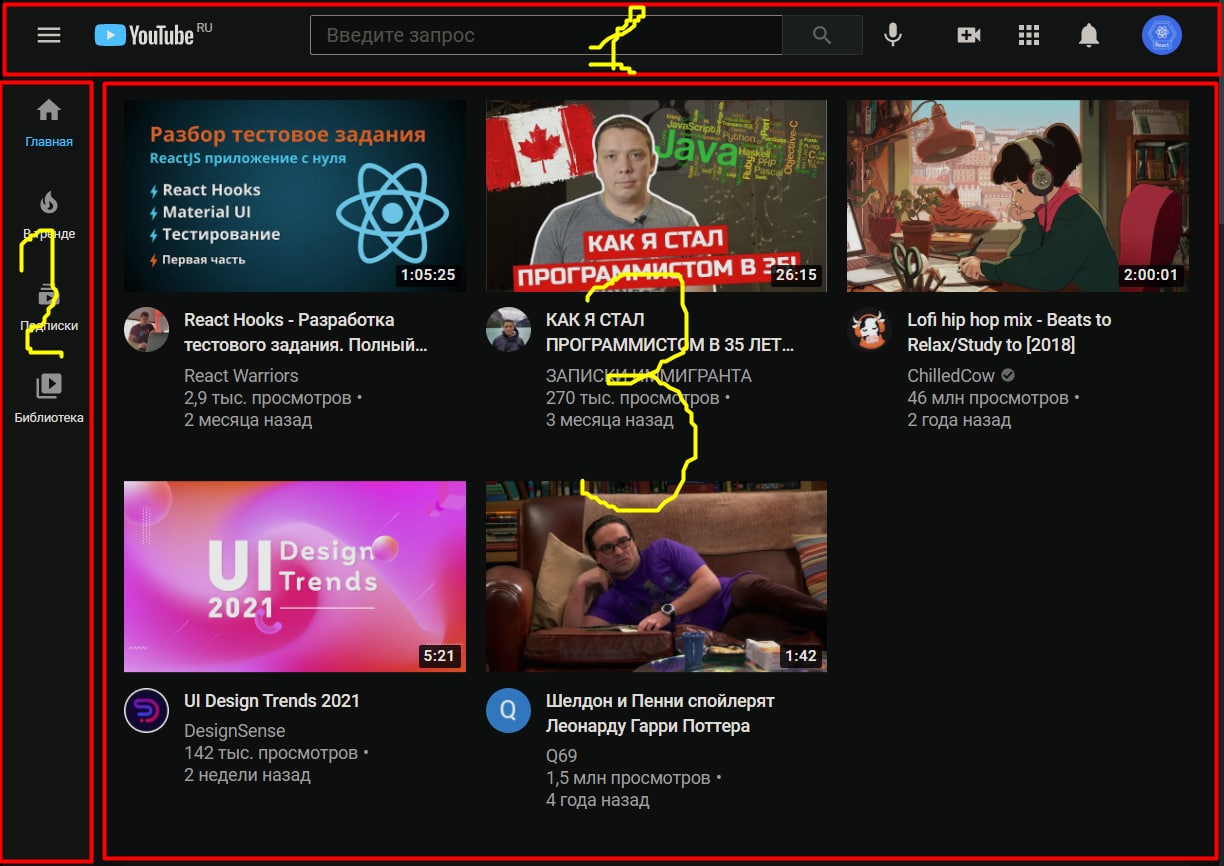Click the 2,9 тыс. просмотров text
The image size is (1224, 866).
268,398
